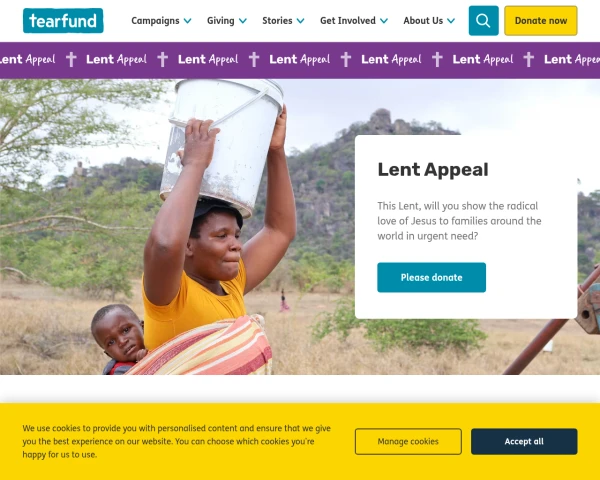Select Manage cookies button
Image resolution: width=600 pixels, height=480 pixels.
[x=408, y=441]
